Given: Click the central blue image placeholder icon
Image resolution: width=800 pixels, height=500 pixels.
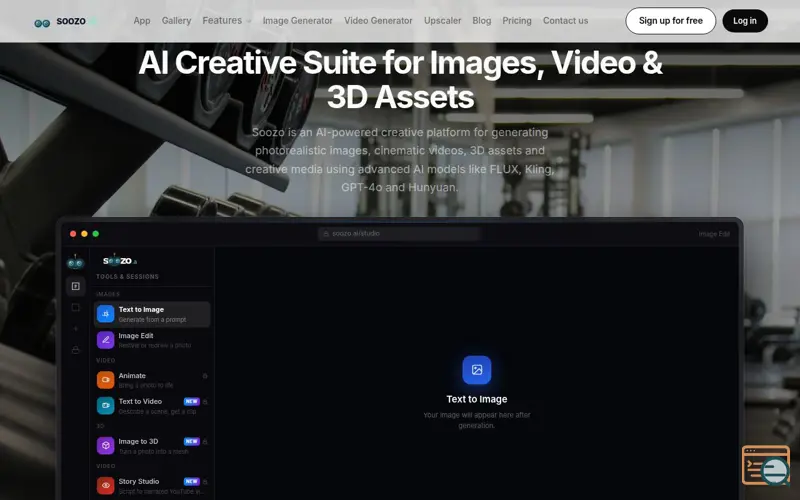Looking at the screenshot, I should [477, 370].
